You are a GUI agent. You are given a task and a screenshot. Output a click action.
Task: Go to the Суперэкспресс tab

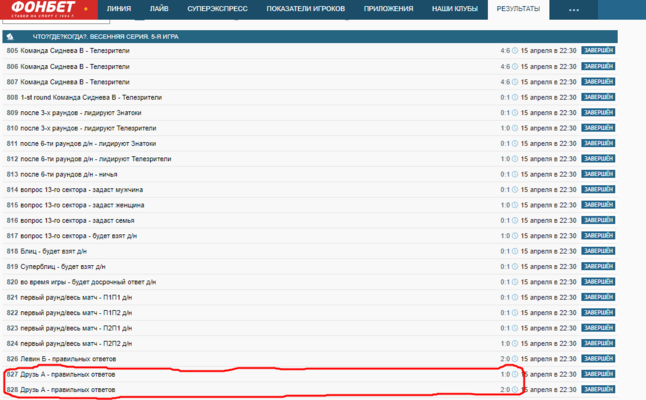click(211, 9)
